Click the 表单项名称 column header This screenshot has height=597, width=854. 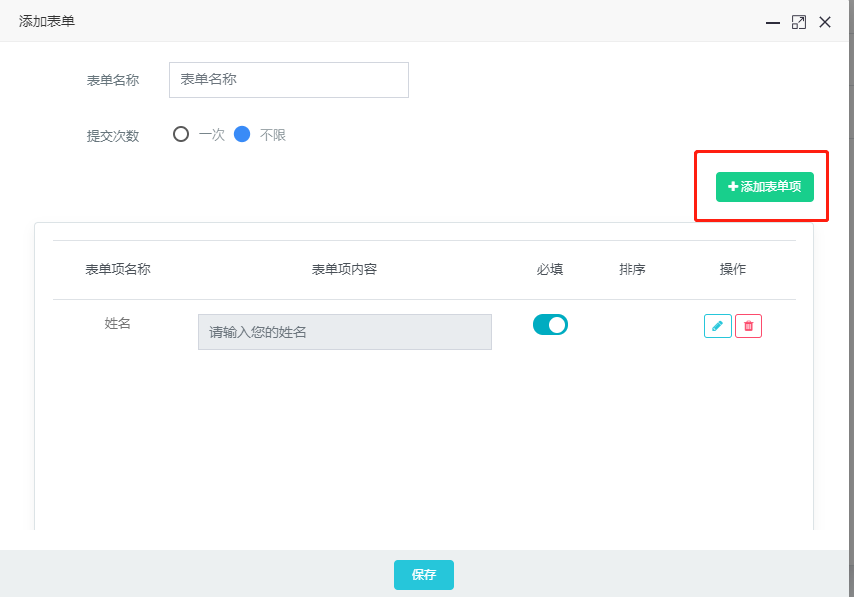[x=118, y=269]
